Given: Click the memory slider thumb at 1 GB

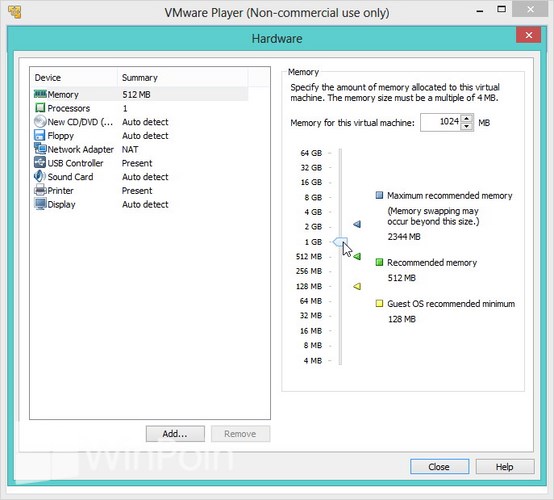Looking at the screenshot, I should pyautogui.click(x=340, y=242).
